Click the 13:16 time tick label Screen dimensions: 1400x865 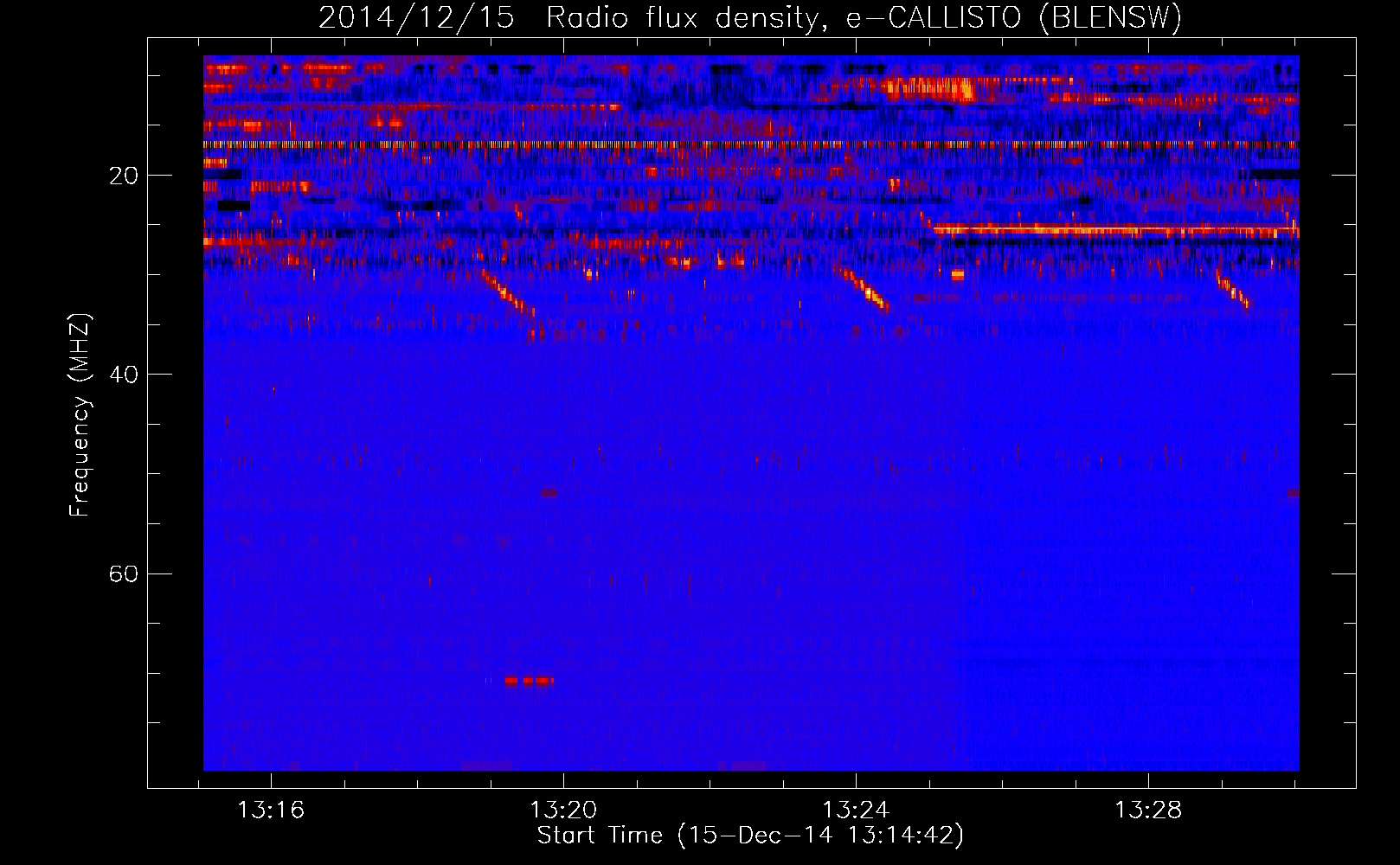point(271,811)
